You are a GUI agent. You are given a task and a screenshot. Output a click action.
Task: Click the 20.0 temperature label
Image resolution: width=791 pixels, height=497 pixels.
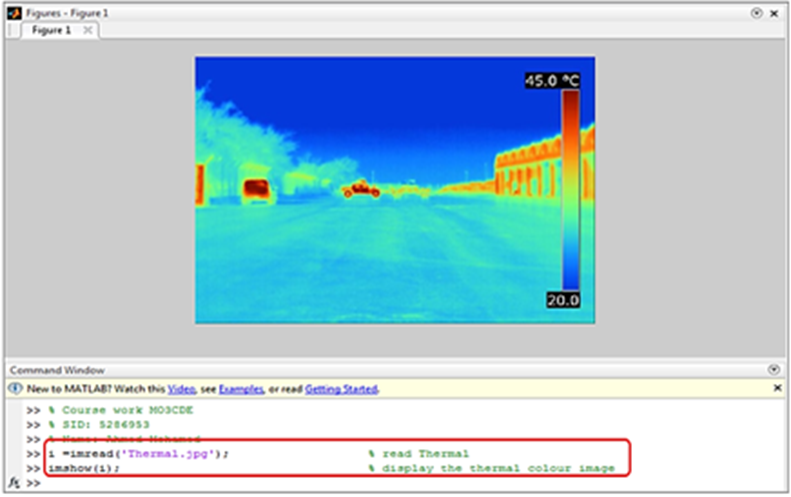pyautogui.click(x=563, y=300)
